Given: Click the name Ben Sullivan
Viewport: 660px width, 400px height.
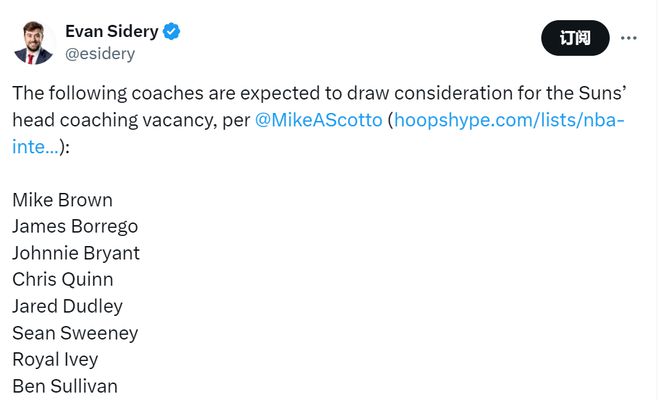Looking at the screenshot, I should click(x=65, y=386).
